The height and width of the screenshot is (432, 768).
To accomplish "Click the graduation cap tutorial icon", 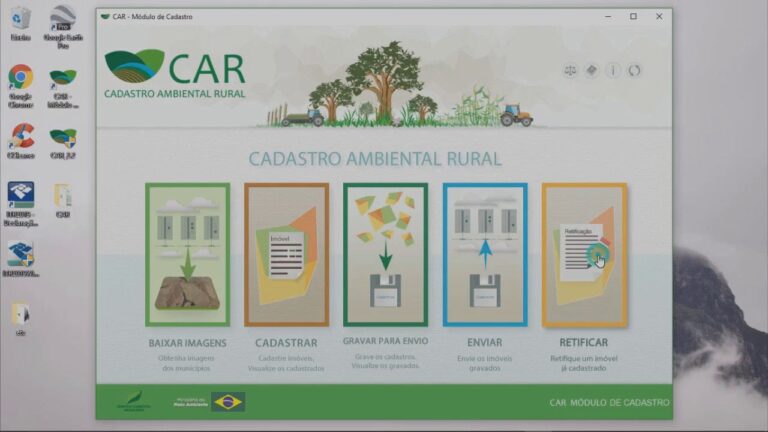I will click(592, 71).
